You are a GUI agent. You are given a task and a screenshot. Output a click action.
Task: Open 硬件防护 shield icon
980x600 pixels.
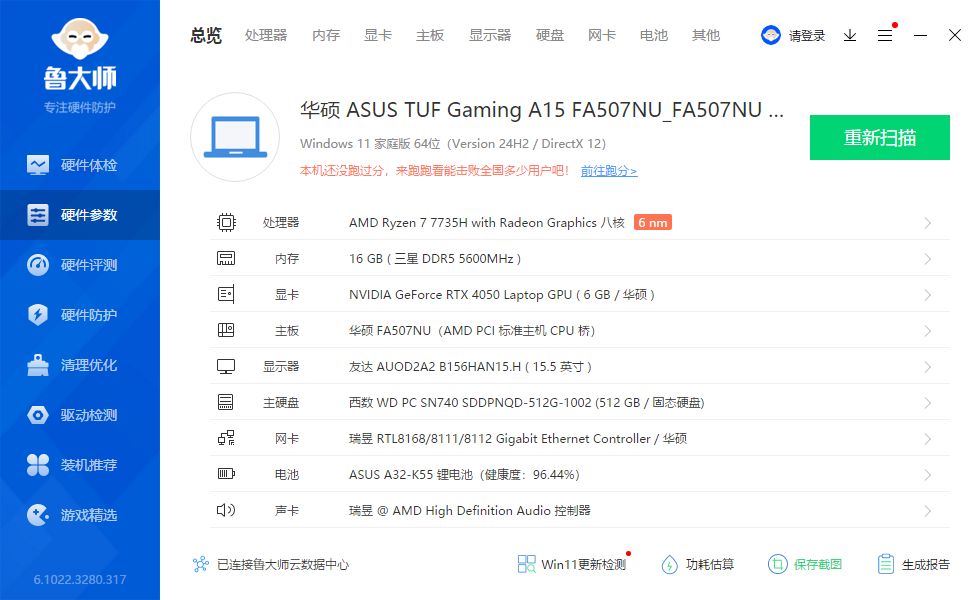[38, 314]
